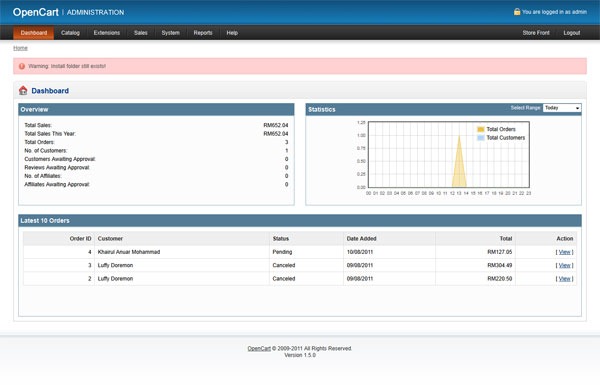View order 3 priced RM304.49
Image resolution: width=600 pixels, height=385 pixels.
click(564, 266)
